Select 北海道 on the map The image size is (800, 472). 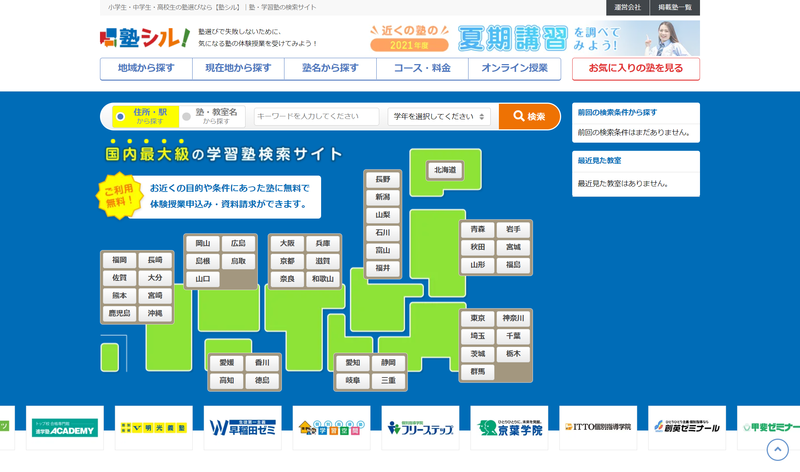pyautogui.click(x=445, y=170)
